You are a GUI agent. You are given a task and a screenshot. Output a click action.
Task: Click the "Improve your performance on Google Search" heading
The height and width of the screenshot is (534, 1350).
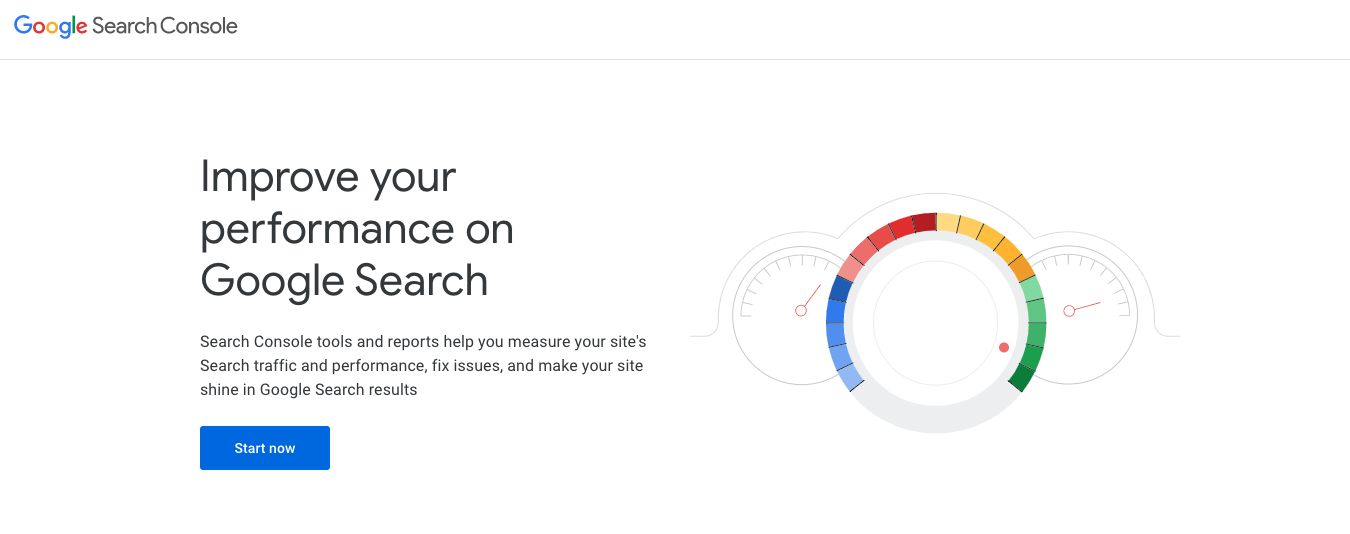(356, 229)
